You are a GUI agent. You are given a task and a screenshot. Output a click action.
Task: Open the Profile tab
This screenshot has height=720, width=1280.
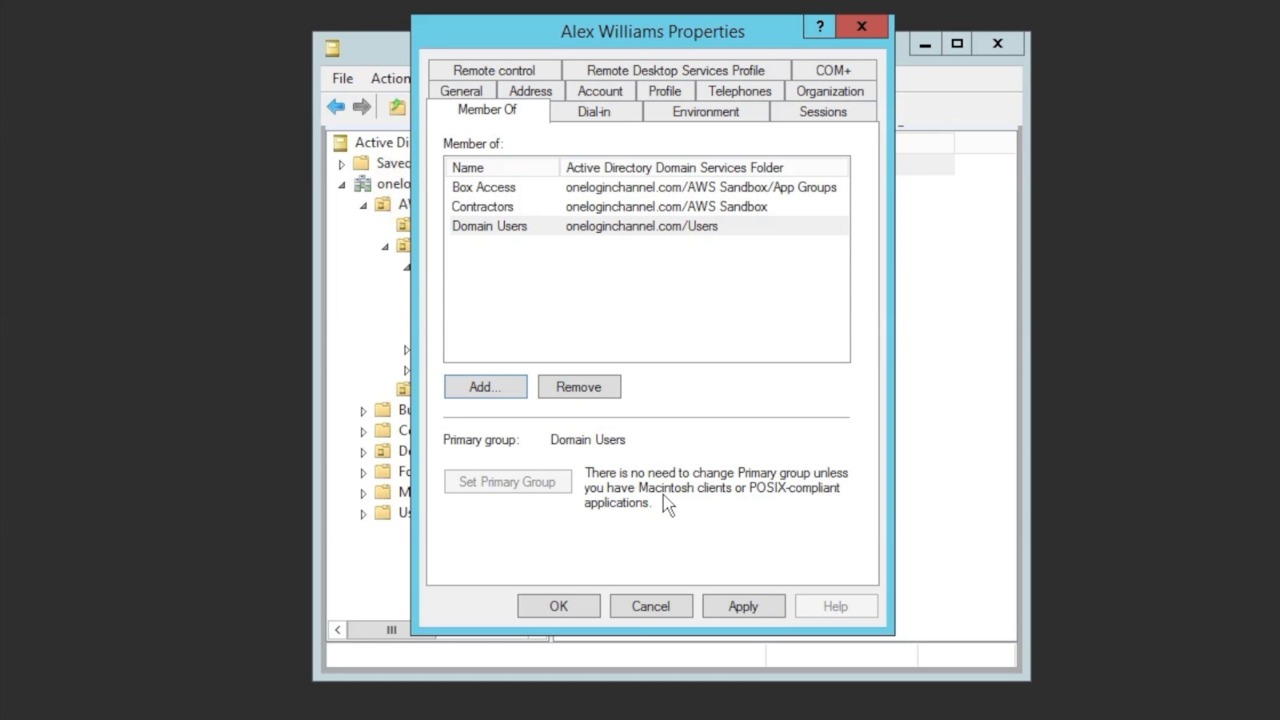coord(665,91)
